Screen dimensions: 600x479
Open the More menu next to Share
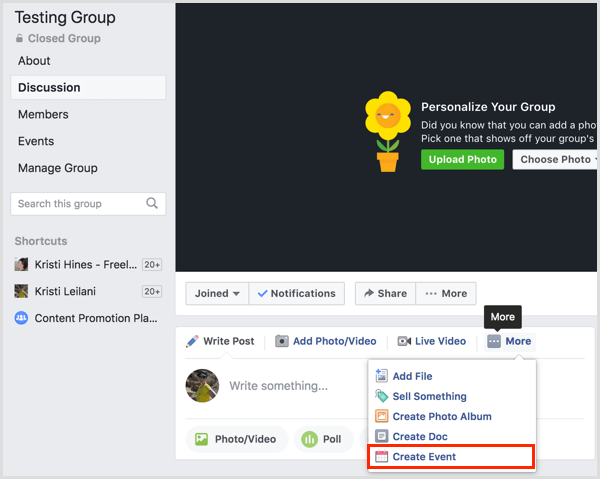pyautogui.click(x=446, y=293)
